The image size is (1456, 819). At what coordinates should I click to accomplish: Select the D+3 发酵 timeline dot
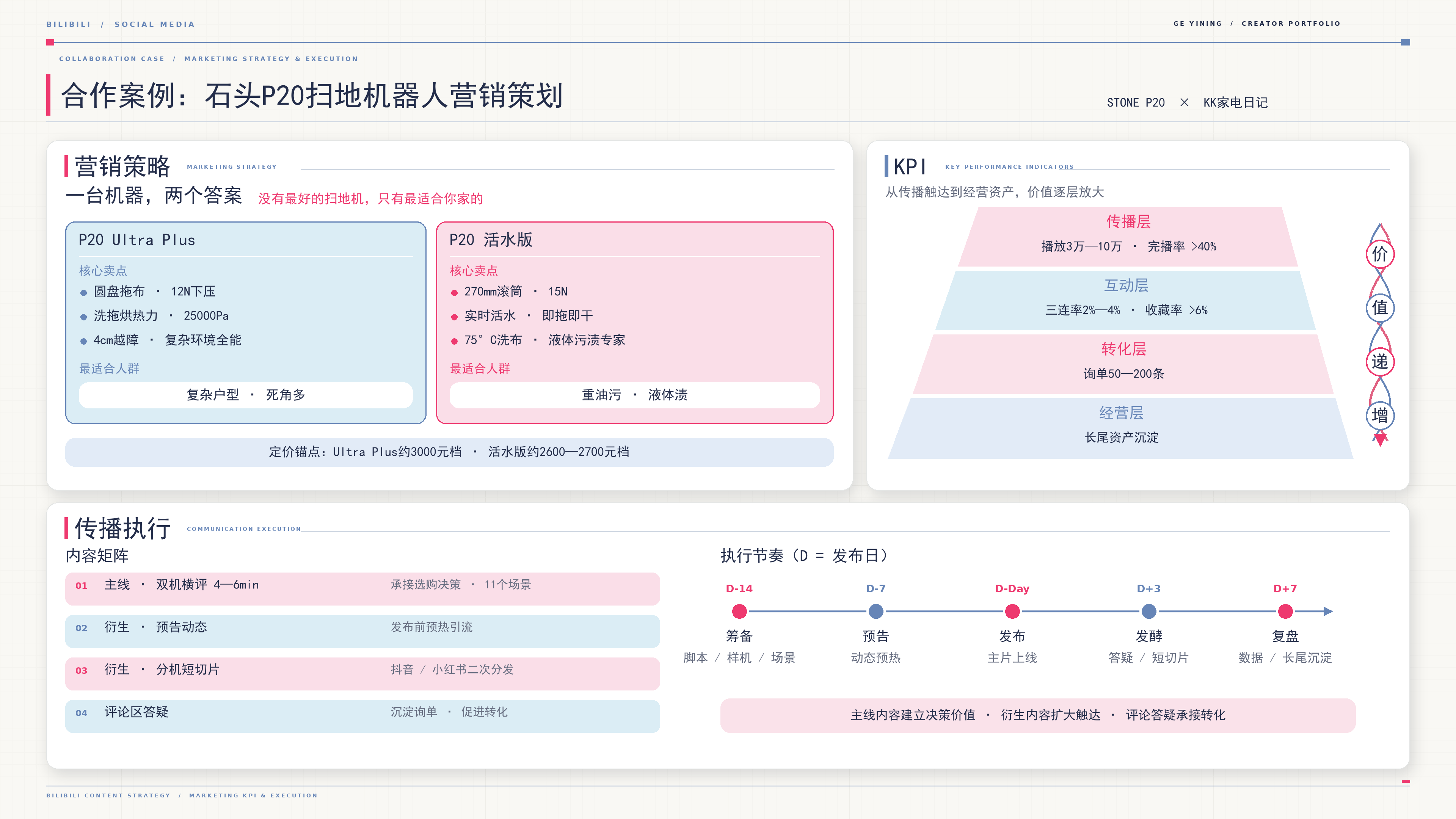coord(1148,611)
